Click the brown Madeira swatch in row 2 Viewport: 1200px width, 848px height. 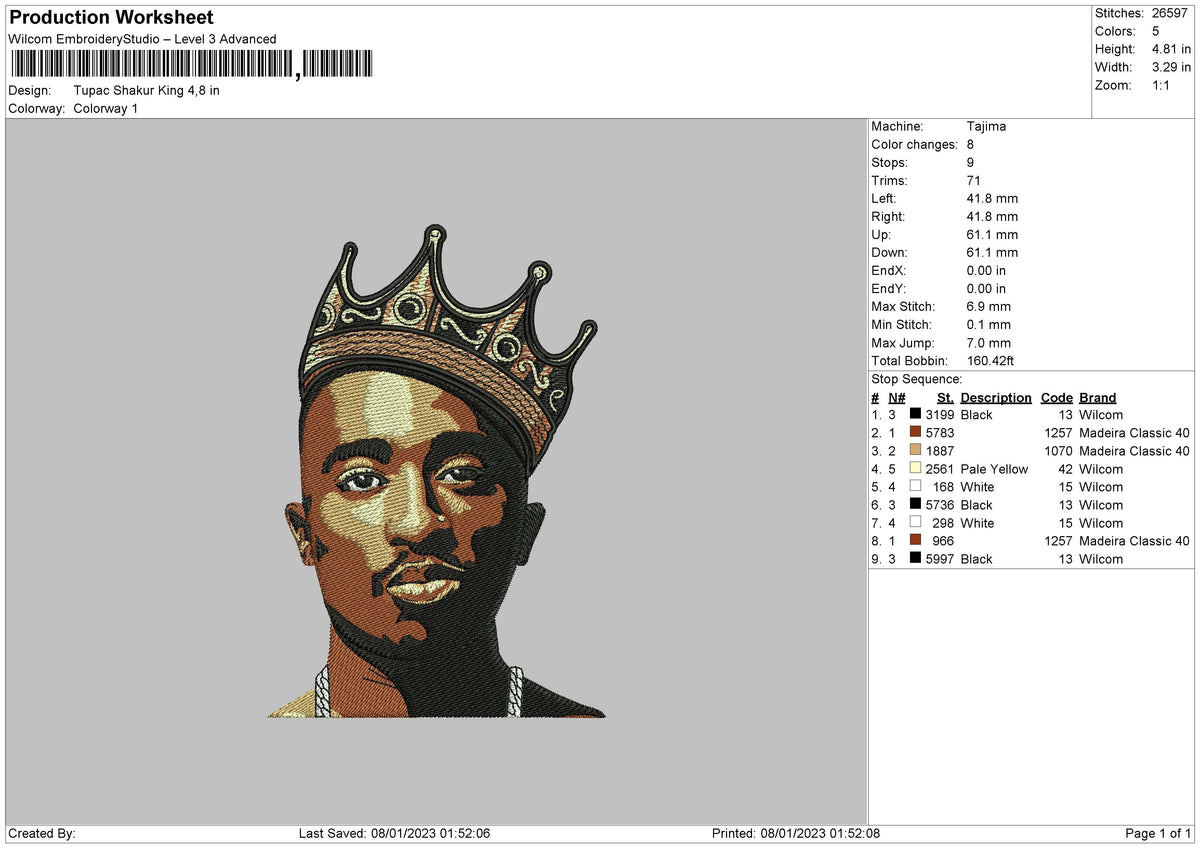(915, 432)
